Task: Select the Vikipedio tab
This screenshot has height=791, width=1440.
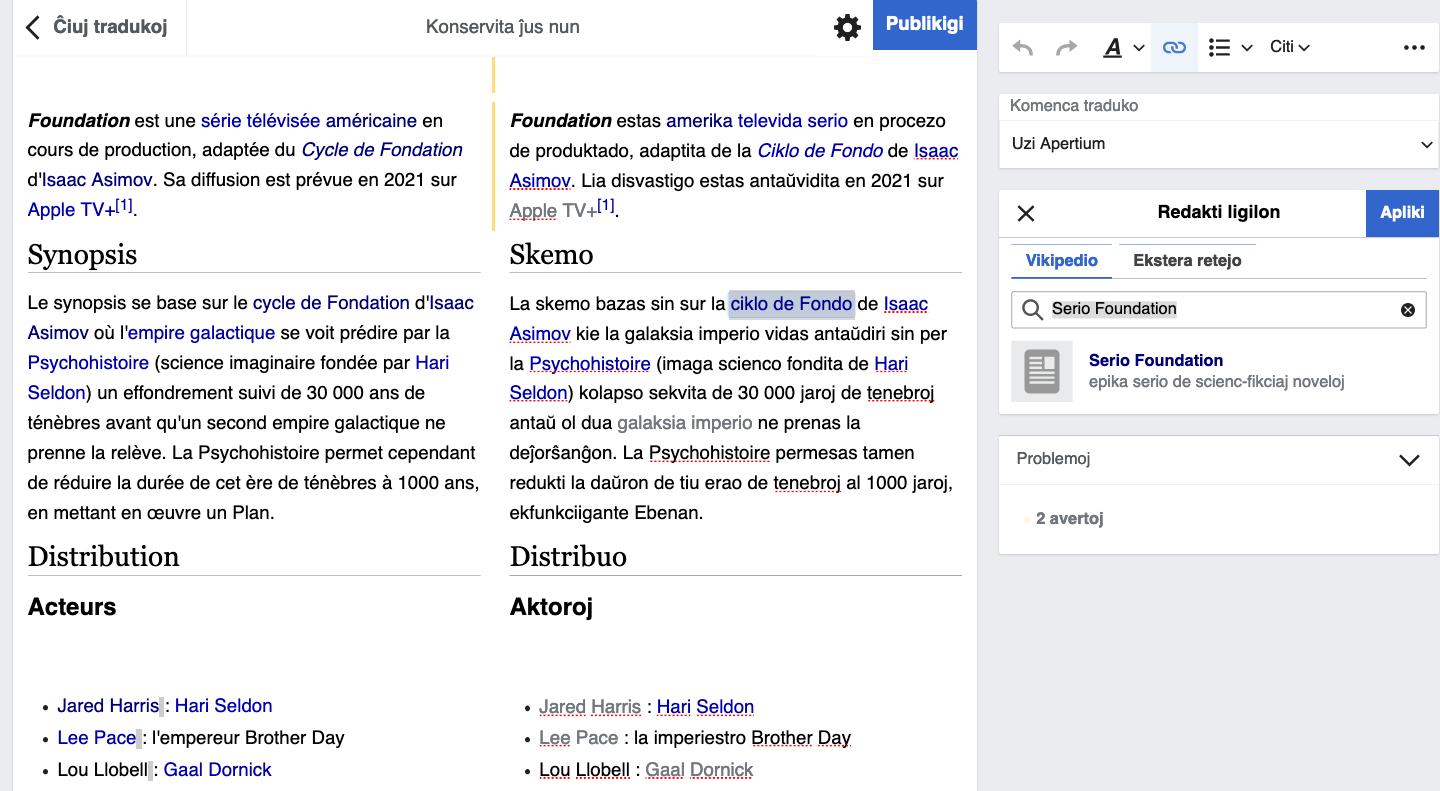Action: 1061,261
